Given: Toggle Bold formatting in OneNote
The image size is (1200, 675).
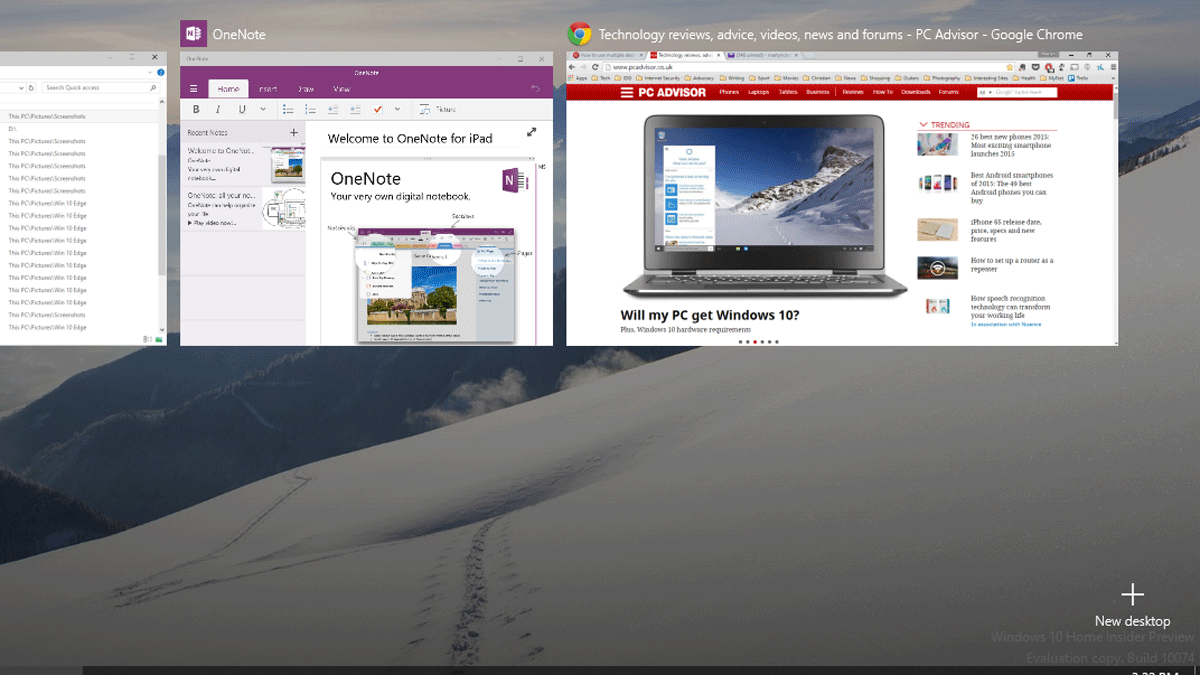Looking at the screenshot, I should 195,109.
